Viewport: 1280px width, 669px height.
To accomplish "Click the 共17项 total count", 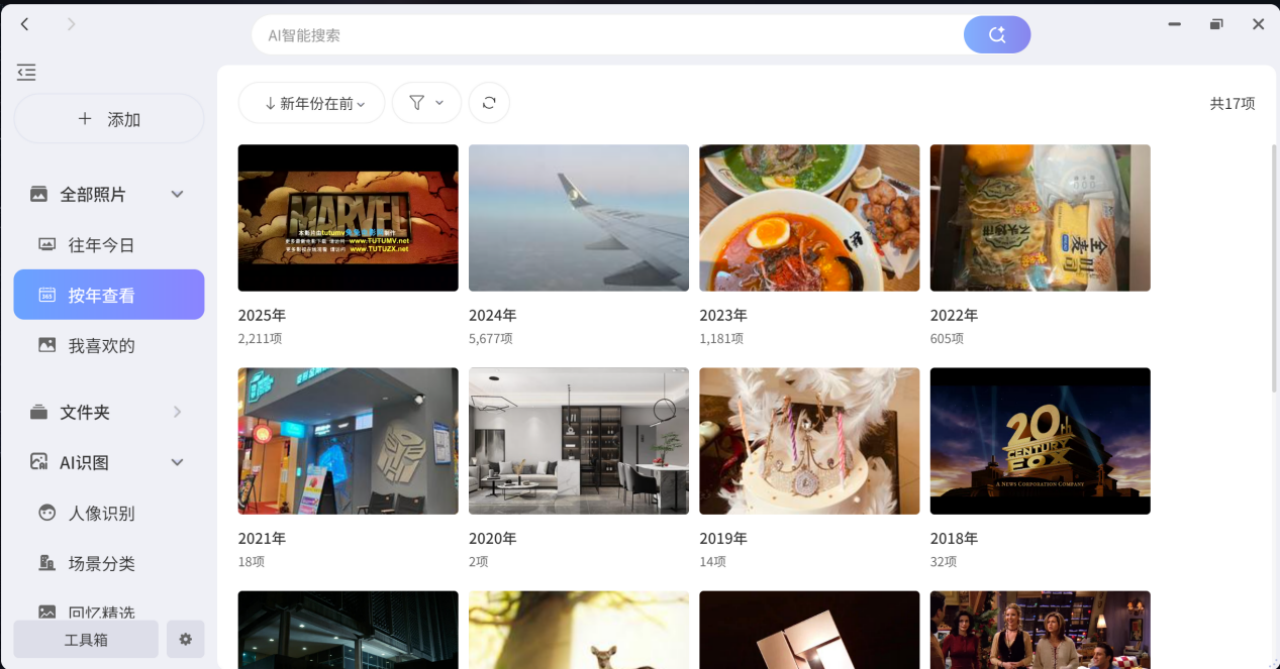I will click(1232, 103).
